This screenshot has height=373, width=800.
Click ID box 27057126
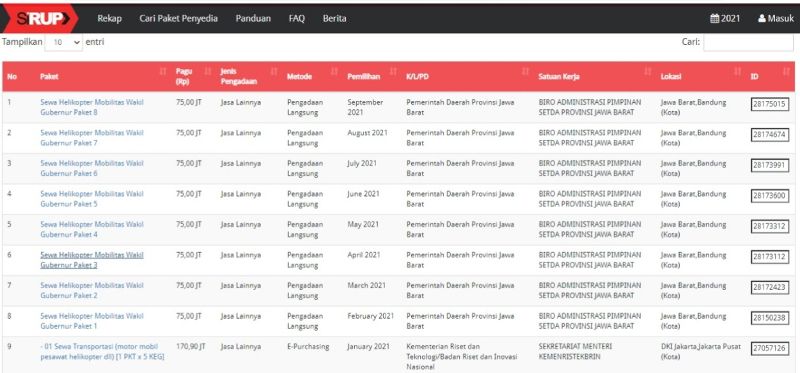point(770,349)
